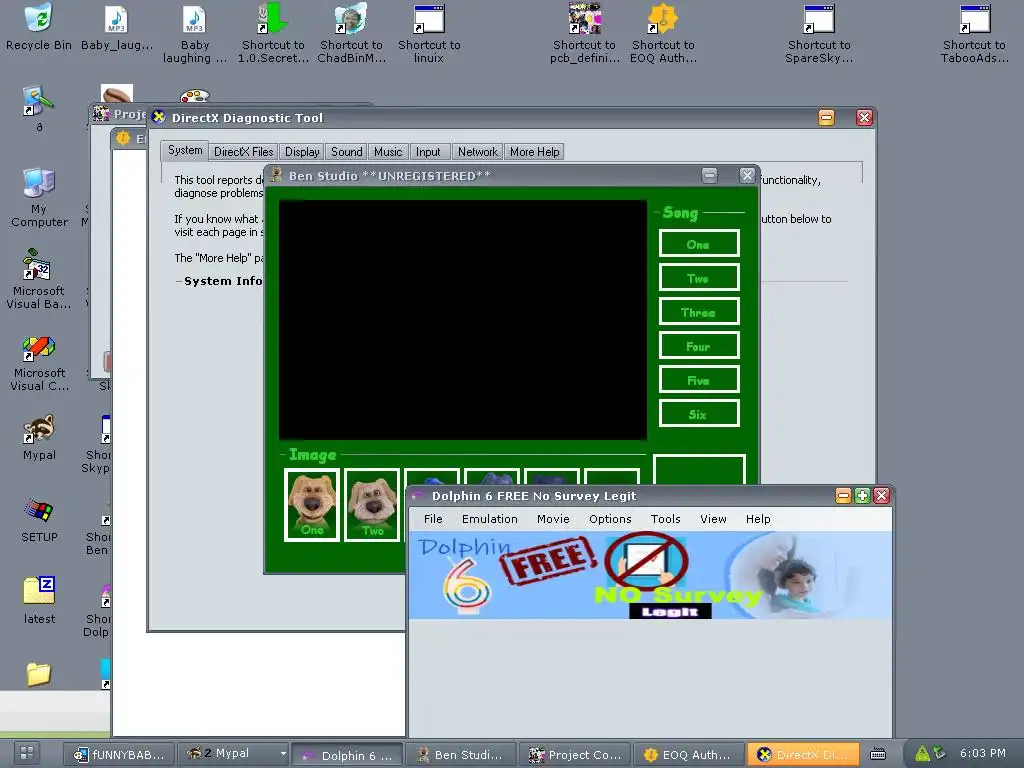
Task: Open the Display tab in DirectX tool
Action: pyautogui.click(x=302, y=152)
